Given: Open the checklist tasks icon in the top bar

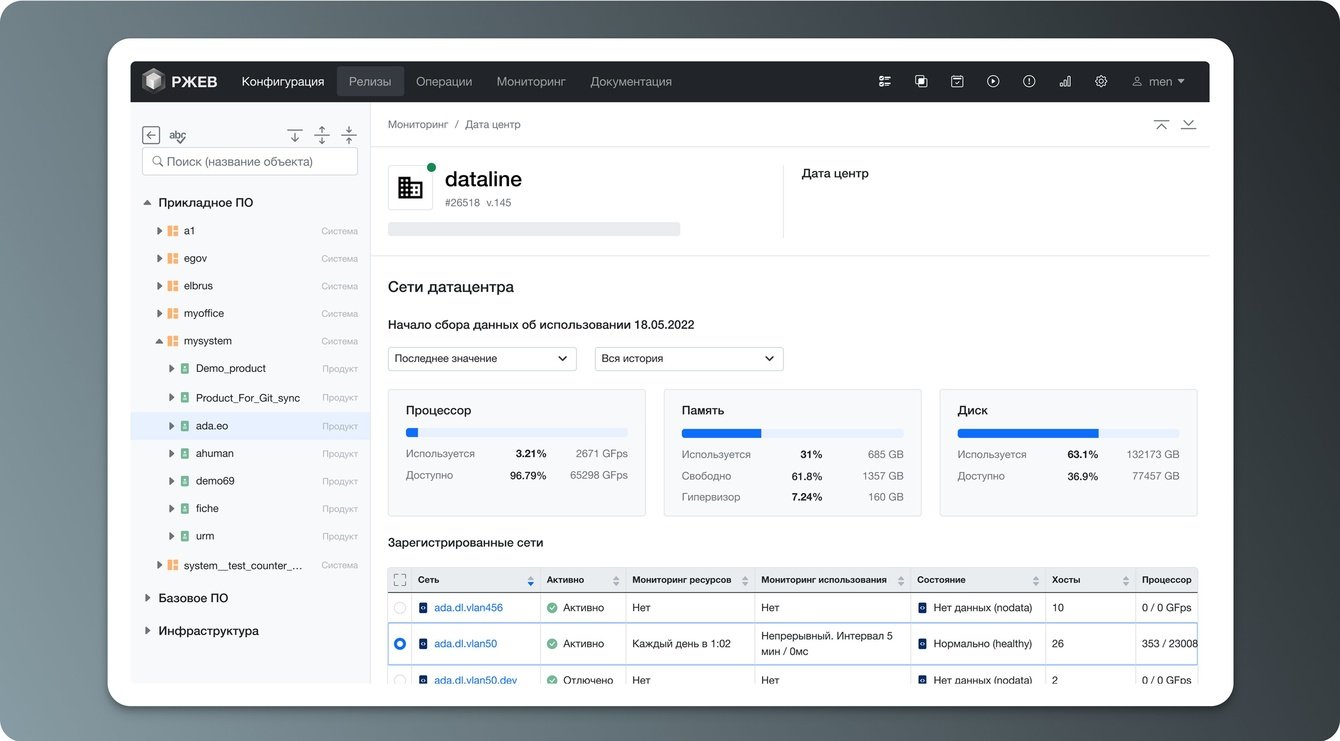Looking at the screenshot, I should [x=885, y=82].
